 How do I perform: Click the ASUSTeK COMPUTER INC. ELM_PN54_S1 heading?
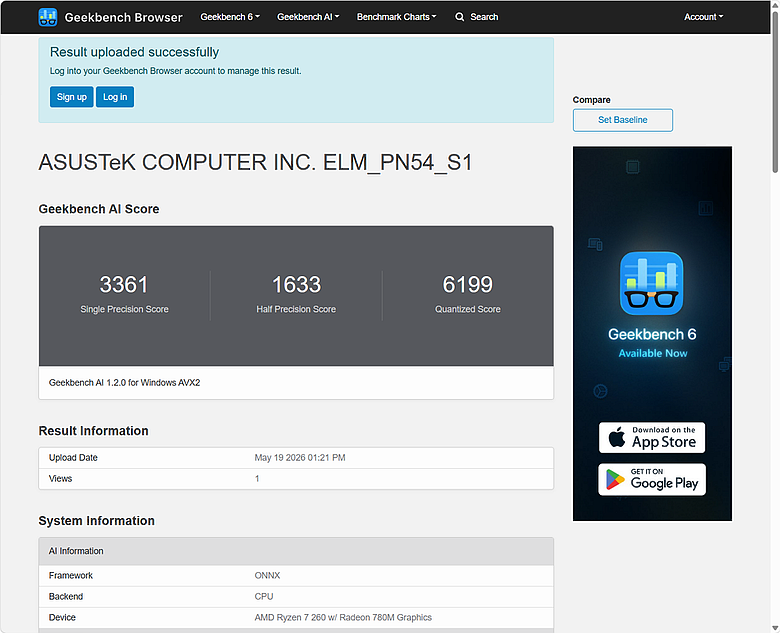coord(255,163)
